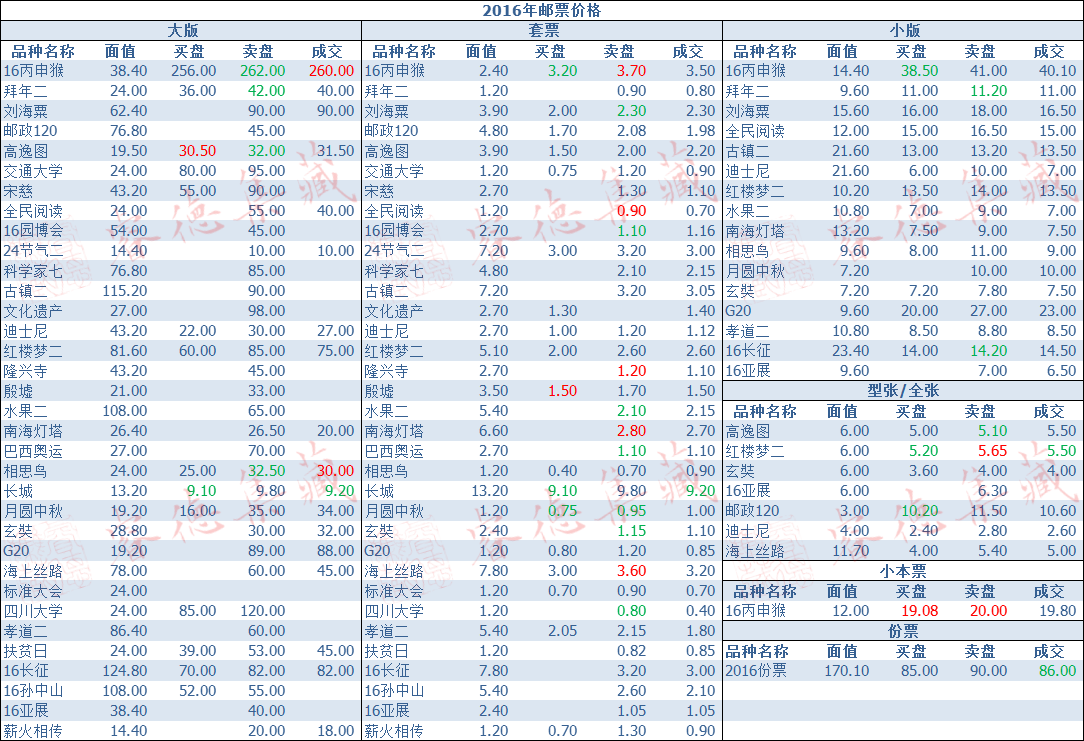Select the 小版 section header
The height and width of the screenshot is (741, 1084).
904,30
